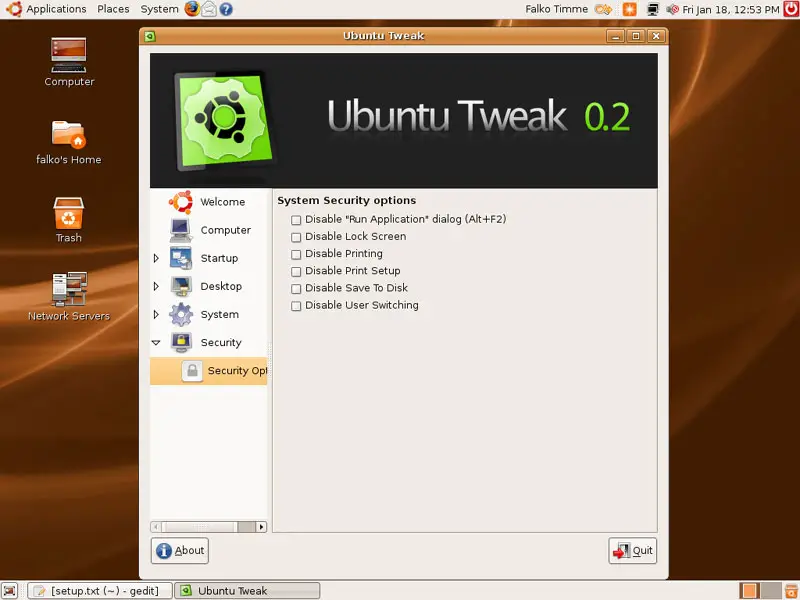
Task: Expand the Desktop tree node arrow
Action: [156, 286]
